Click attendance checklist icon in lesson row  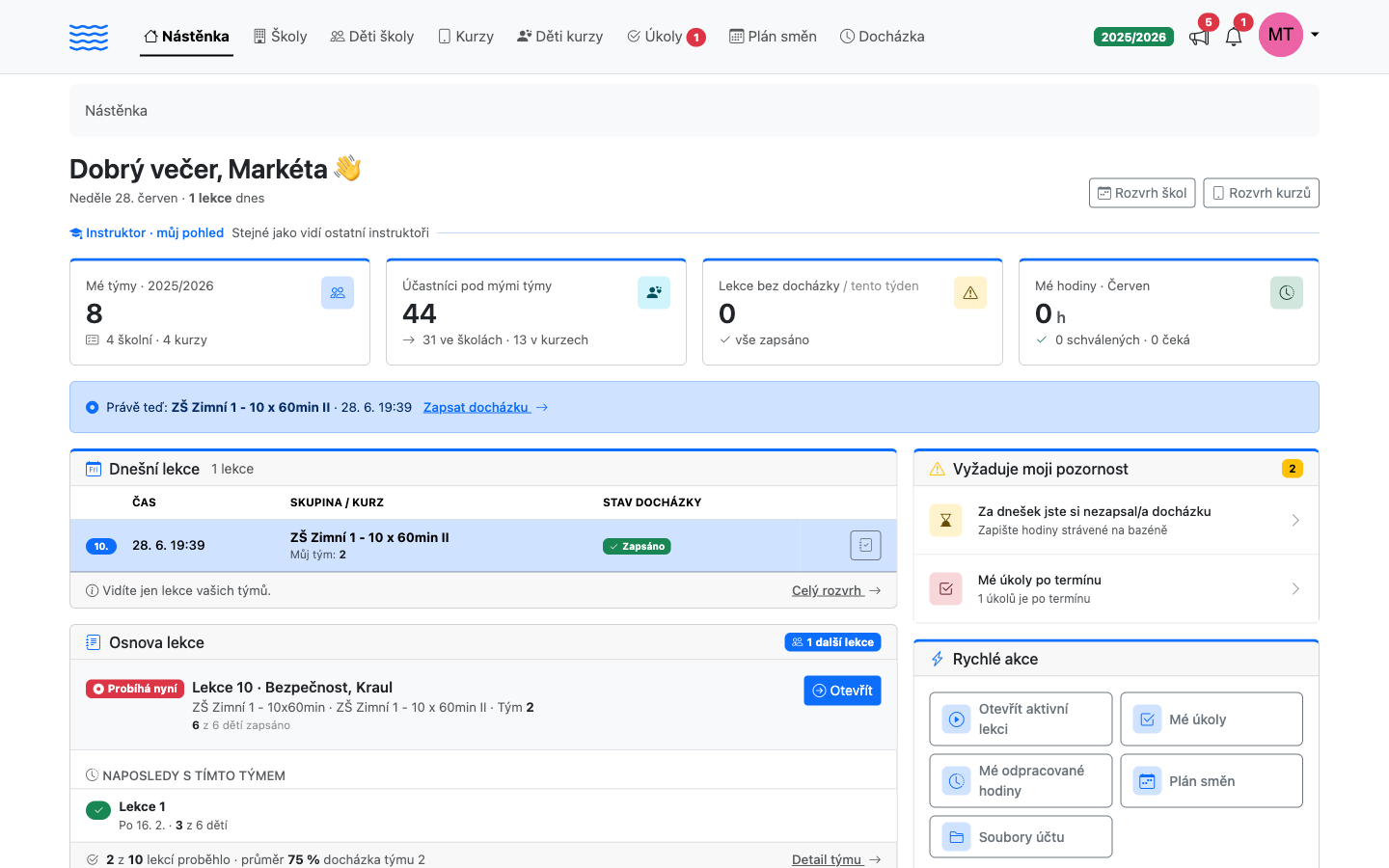coord(866,546)
